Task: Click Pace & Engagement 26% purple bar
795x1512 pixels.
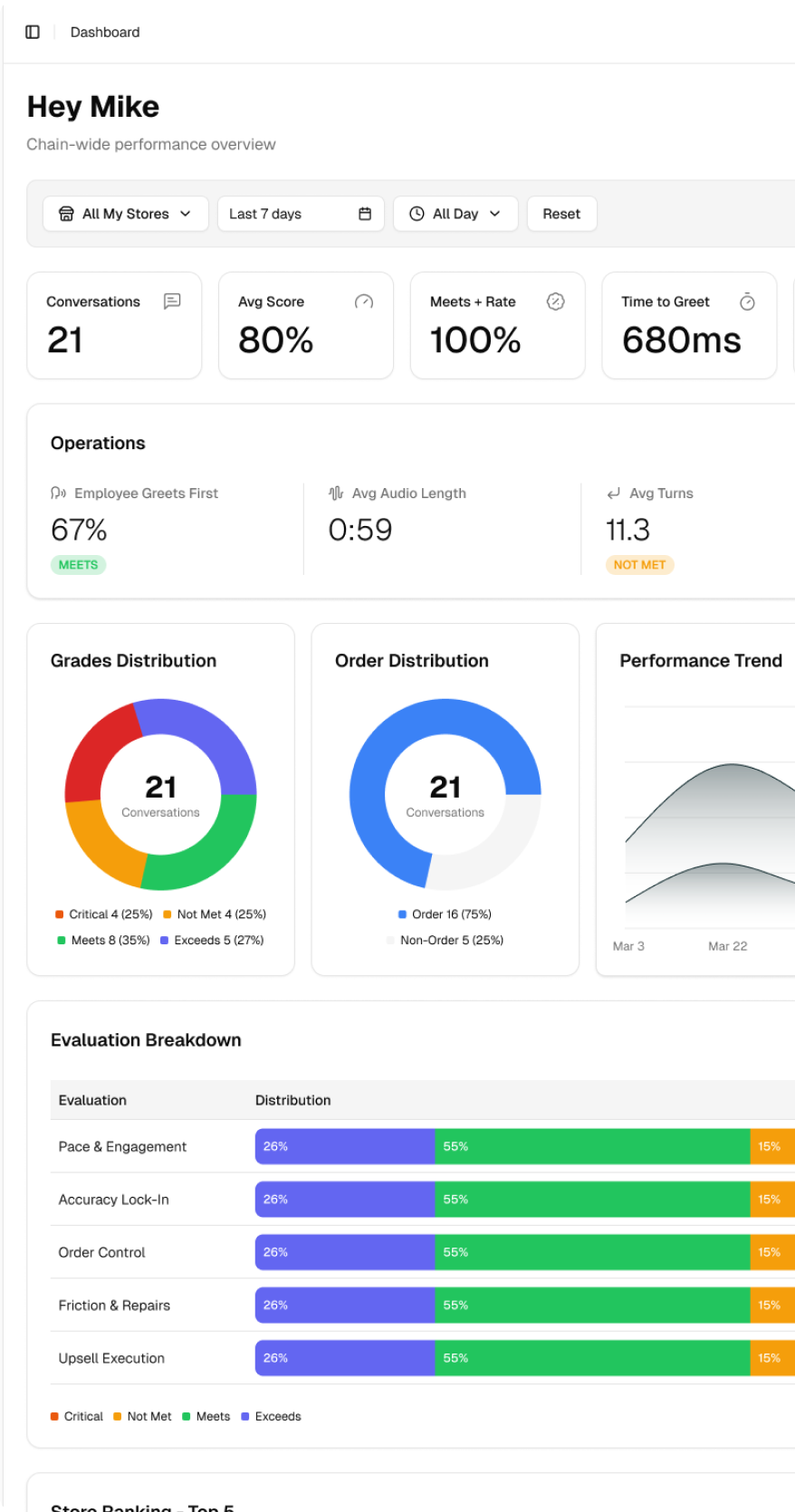Action: click(x=345, y=1146)
